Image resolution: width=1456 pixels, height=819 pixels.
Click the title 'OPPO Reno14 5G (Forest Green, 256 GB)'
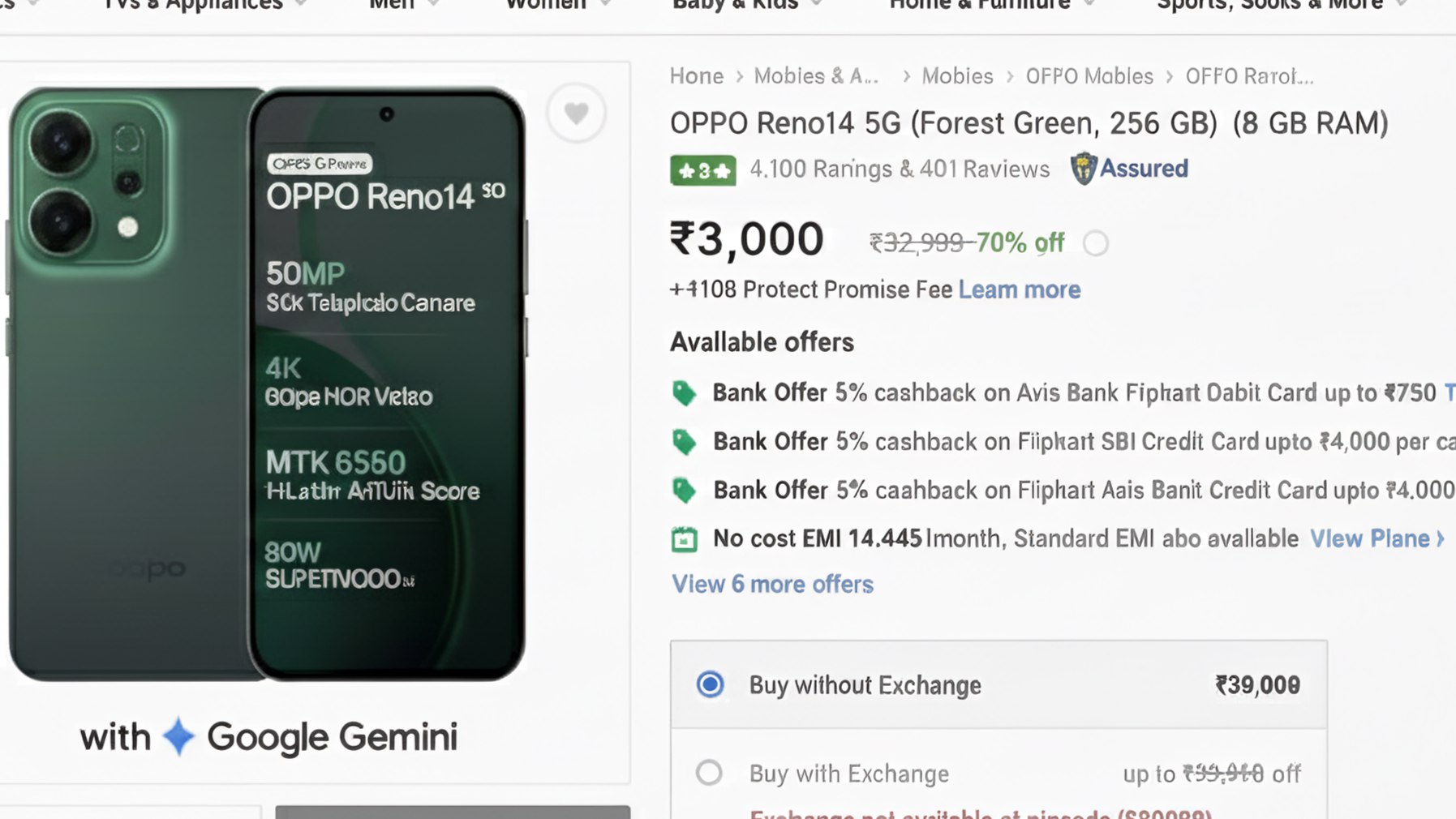[943, 123]
